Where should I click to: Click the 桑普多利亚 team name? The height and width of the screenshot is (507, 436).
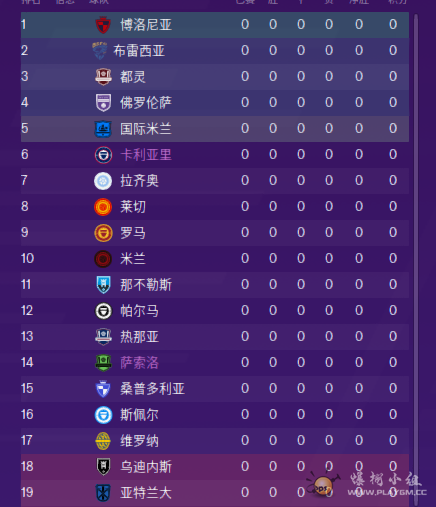coord(152,389)
